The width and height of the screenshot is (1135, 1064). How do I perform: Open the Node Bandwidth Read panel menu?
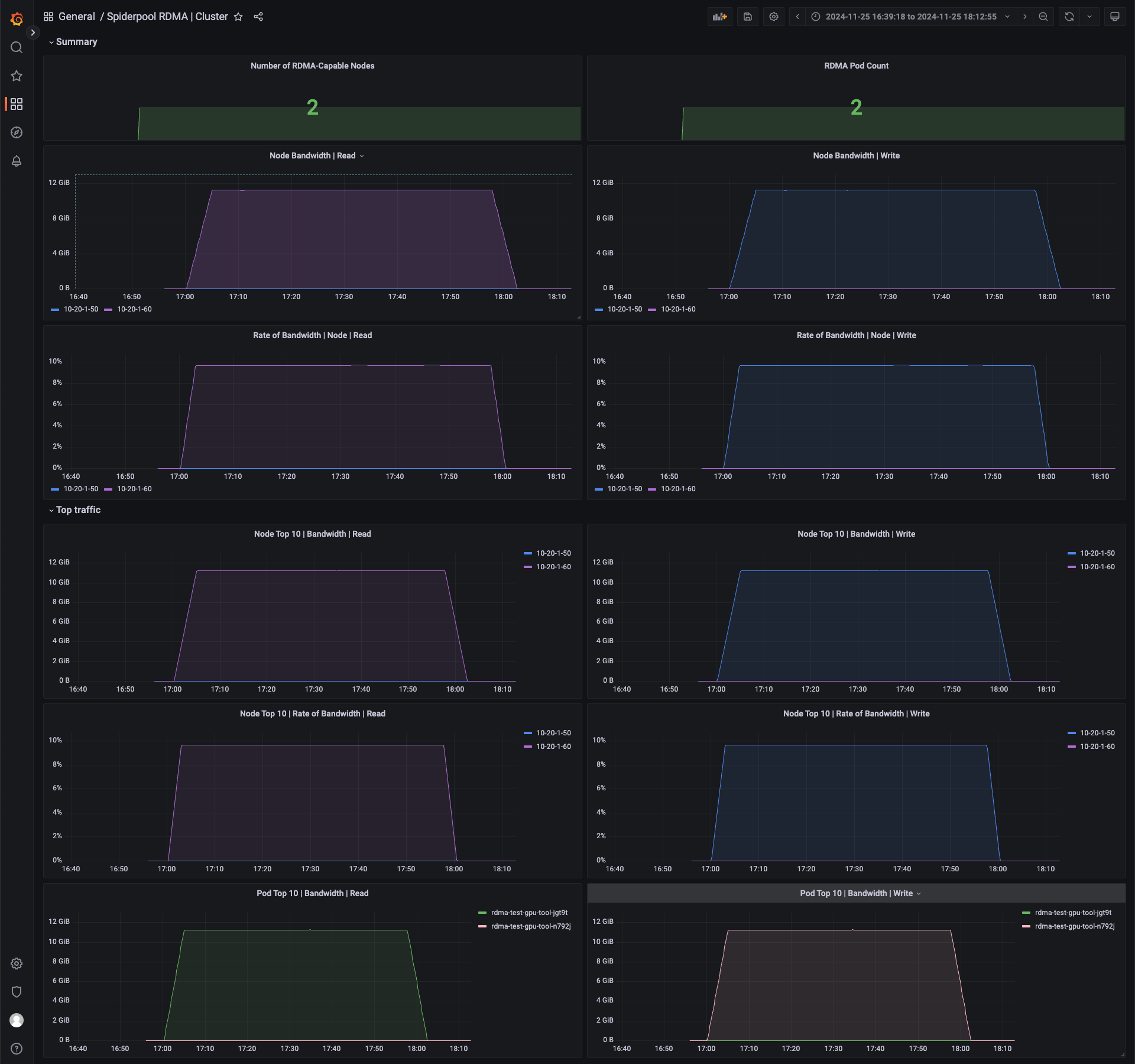(x=362, y=155)
